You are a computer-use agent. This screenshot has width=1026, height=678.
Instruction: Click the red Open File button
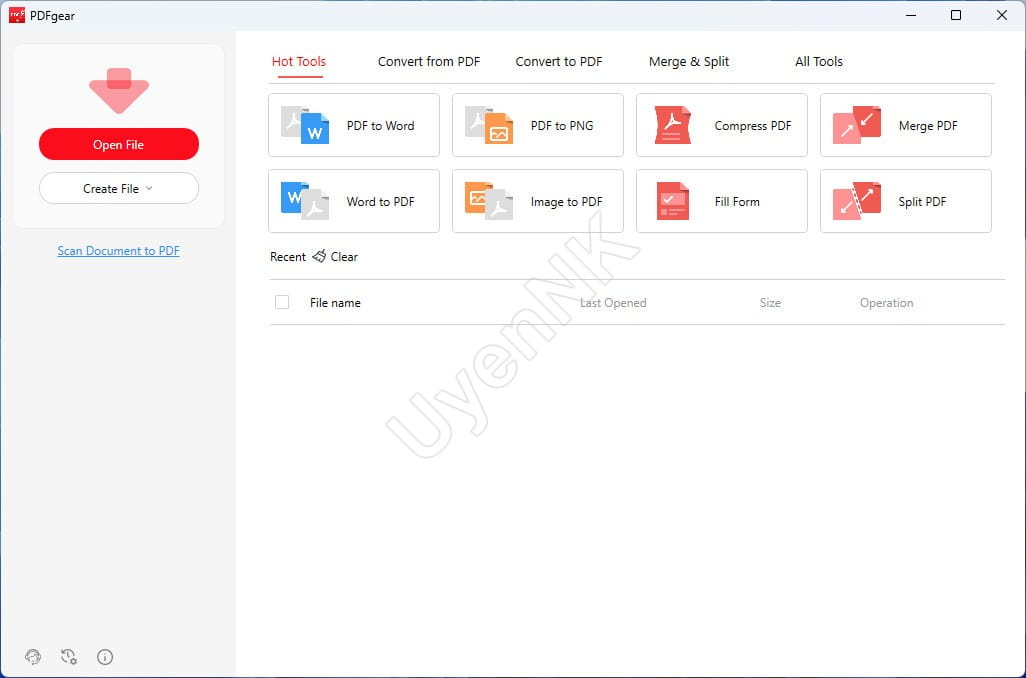[118, 144]
